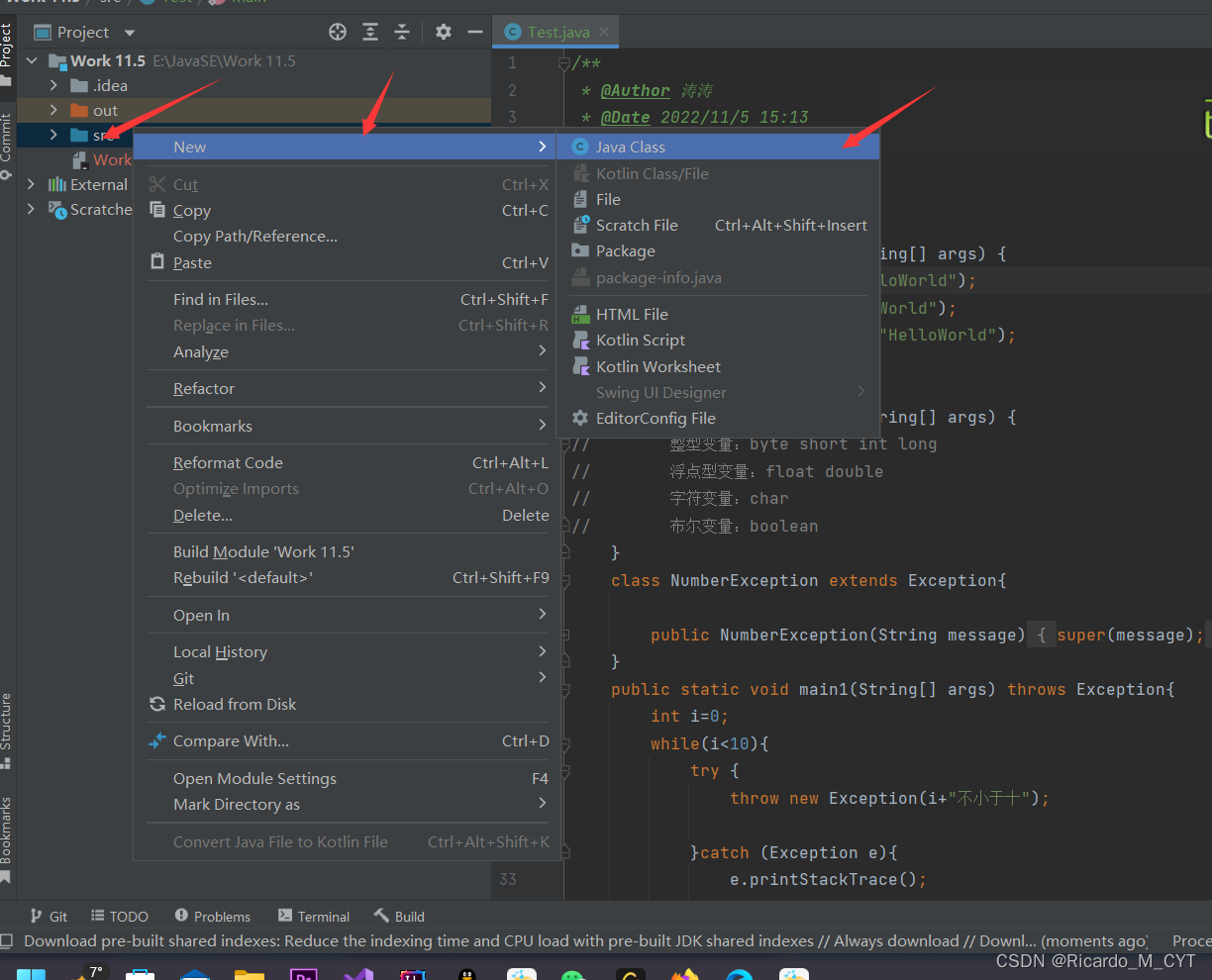The width and height of the screenshot is (1212, 980).
Task: Click the Select Opened File locate icon
Action: pyautogui.click(x=338, y=32)
